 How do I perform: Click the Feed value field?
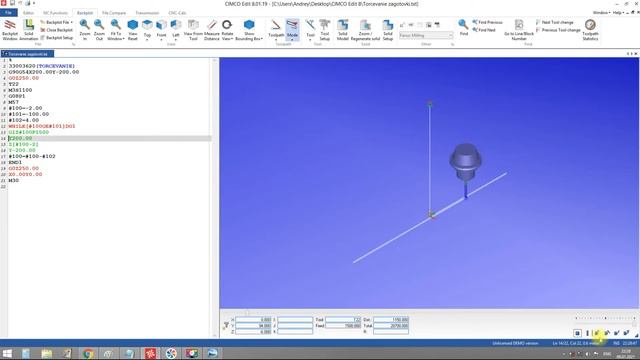coord(343,326)
